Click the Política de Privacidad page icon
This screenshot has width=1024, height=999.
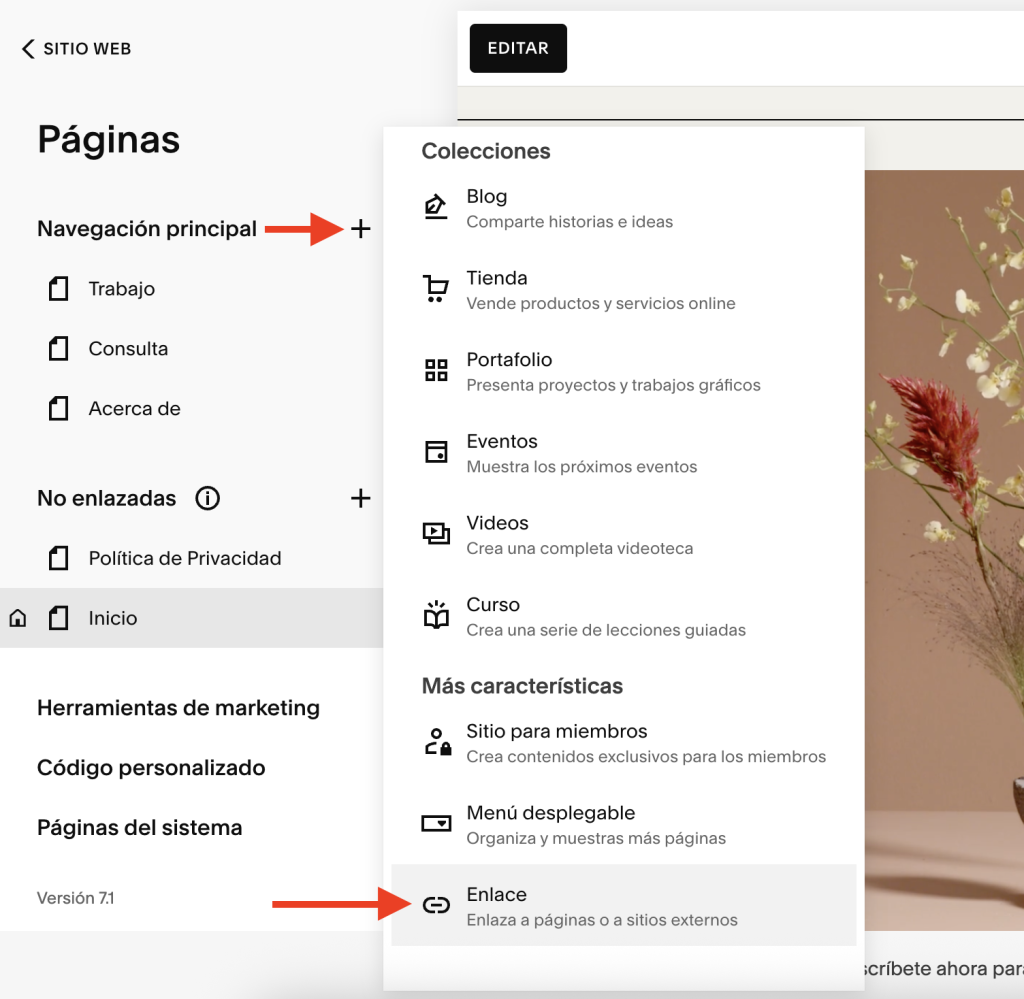[59, 558]
